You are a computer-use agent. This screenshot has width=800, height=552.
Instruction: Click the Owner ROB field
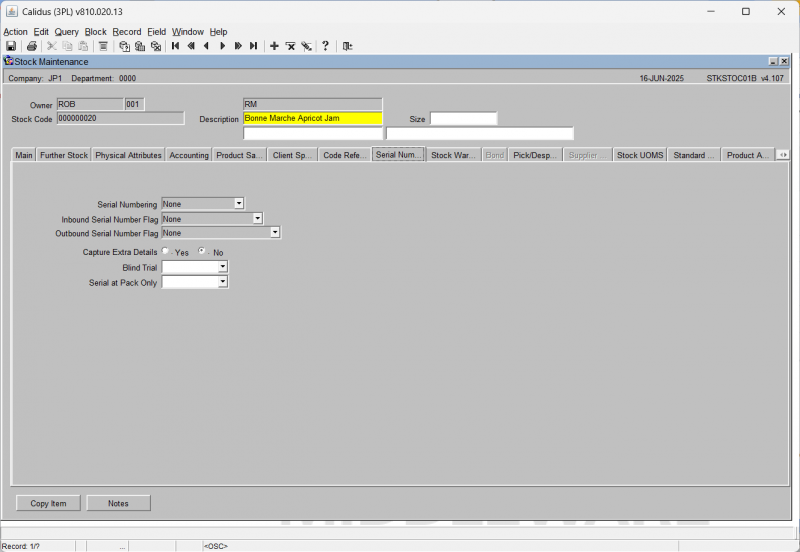click(x=90, y=104)
